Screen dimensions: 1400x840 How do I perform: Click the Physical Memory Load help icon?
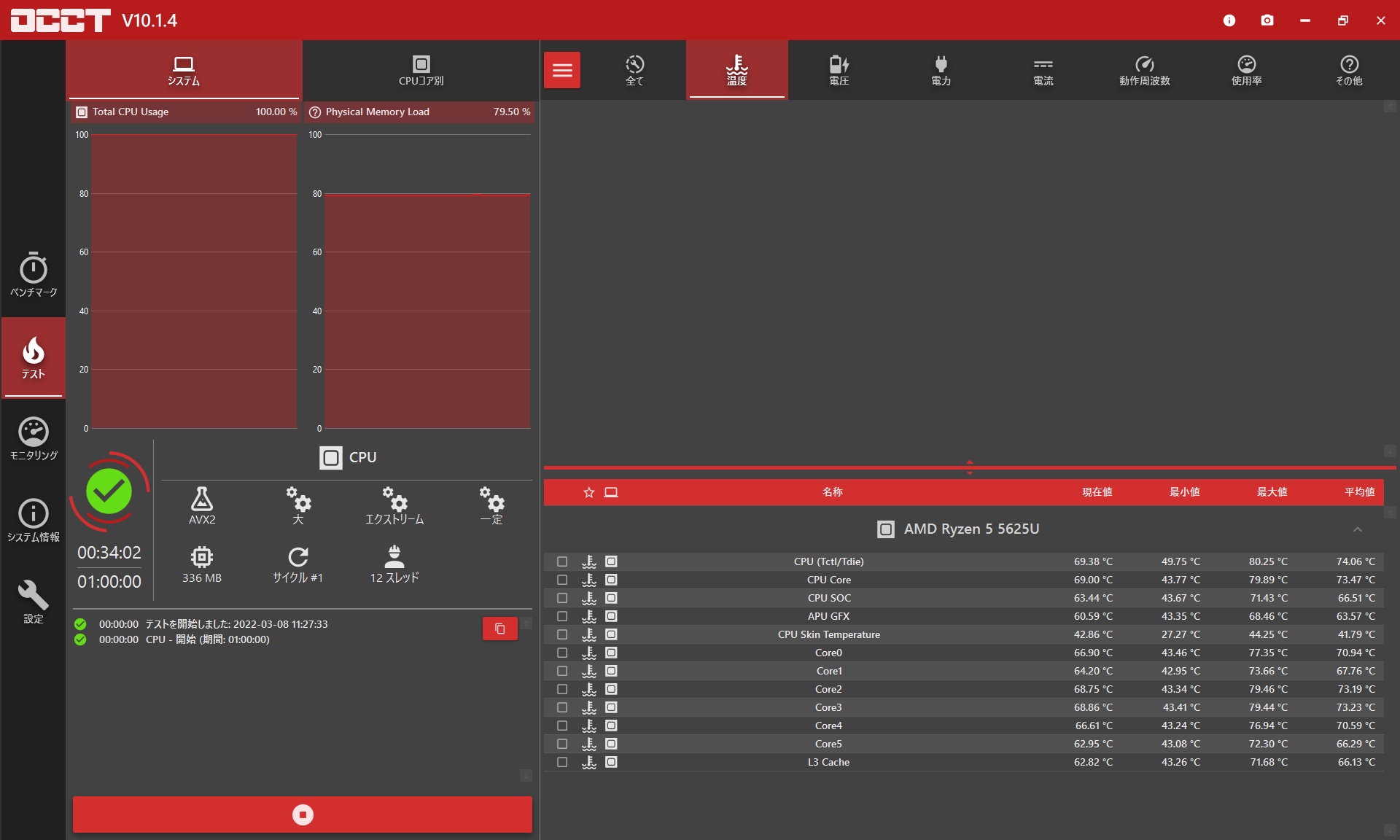[315, 112]
